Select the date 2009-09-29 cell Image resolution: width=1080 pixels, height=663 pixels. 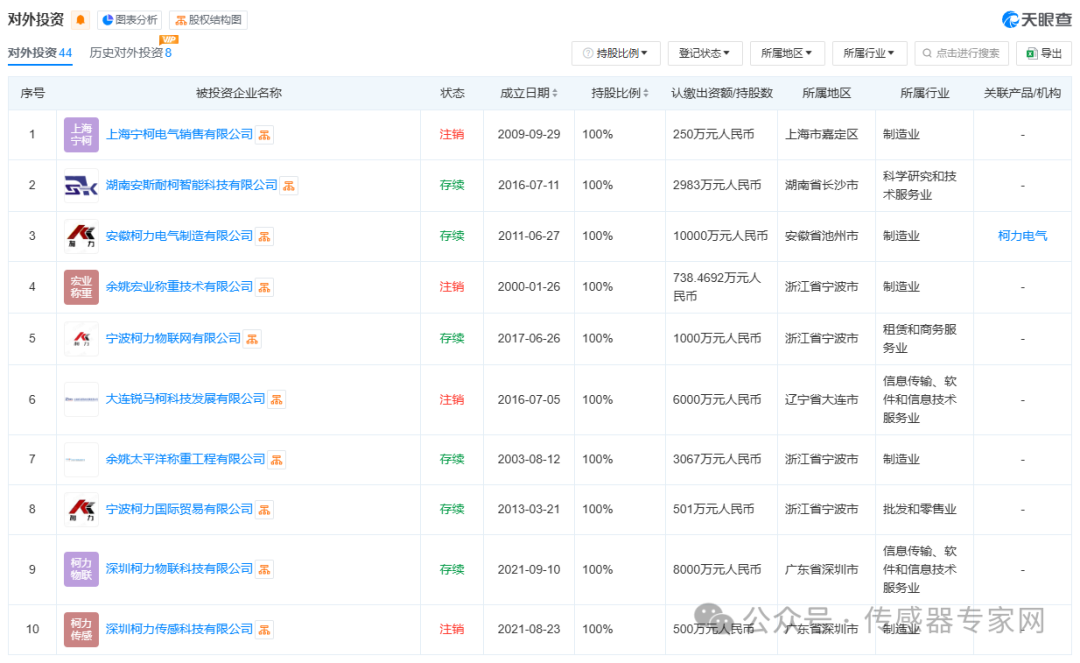pos(529,134)
